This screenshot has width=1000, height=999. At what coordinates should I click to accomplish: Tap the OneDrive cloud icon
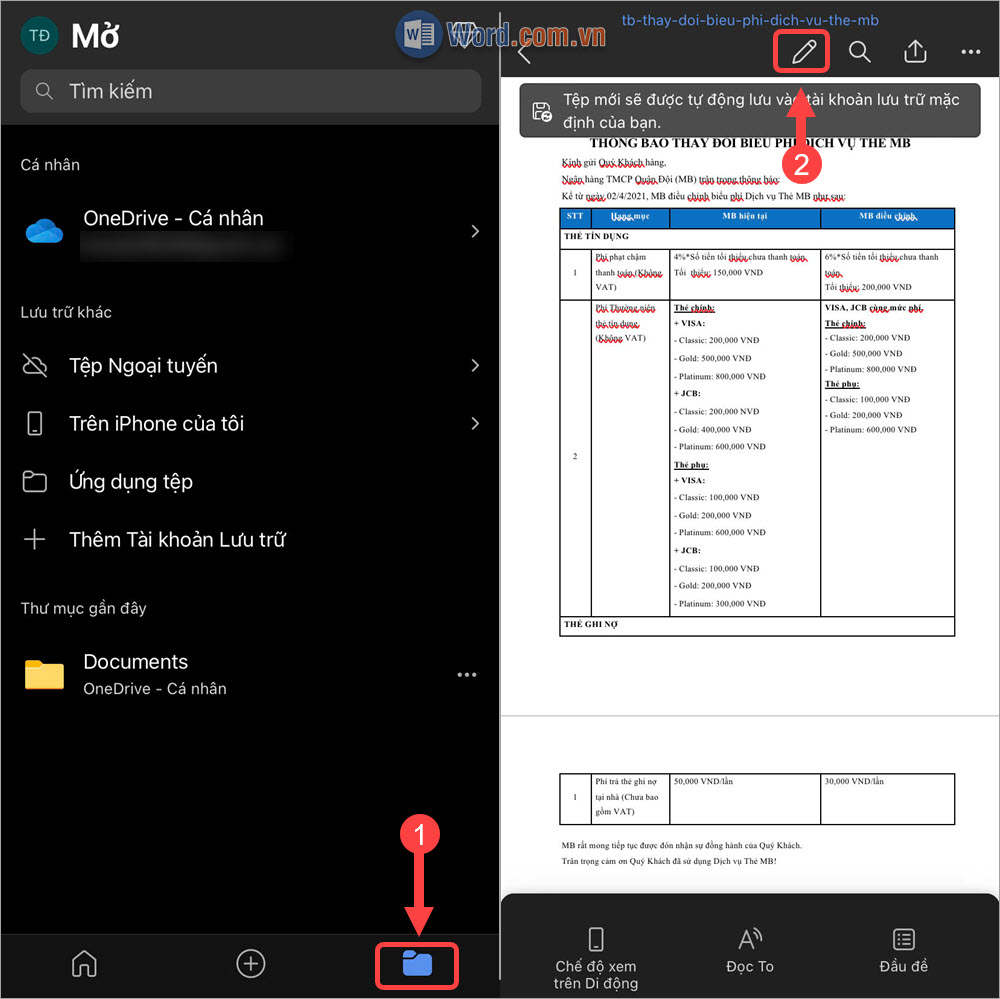(44, 231)
